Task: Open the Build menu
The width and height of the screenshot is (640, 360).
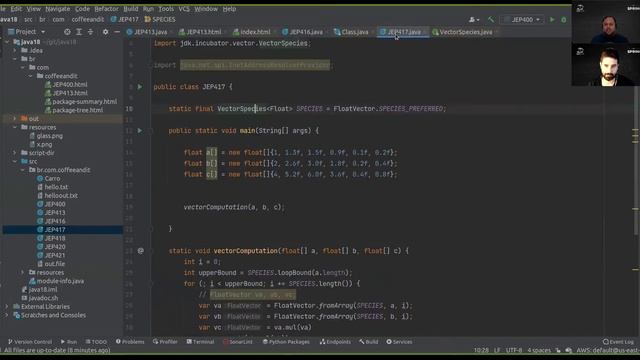Action: point(131,9)
